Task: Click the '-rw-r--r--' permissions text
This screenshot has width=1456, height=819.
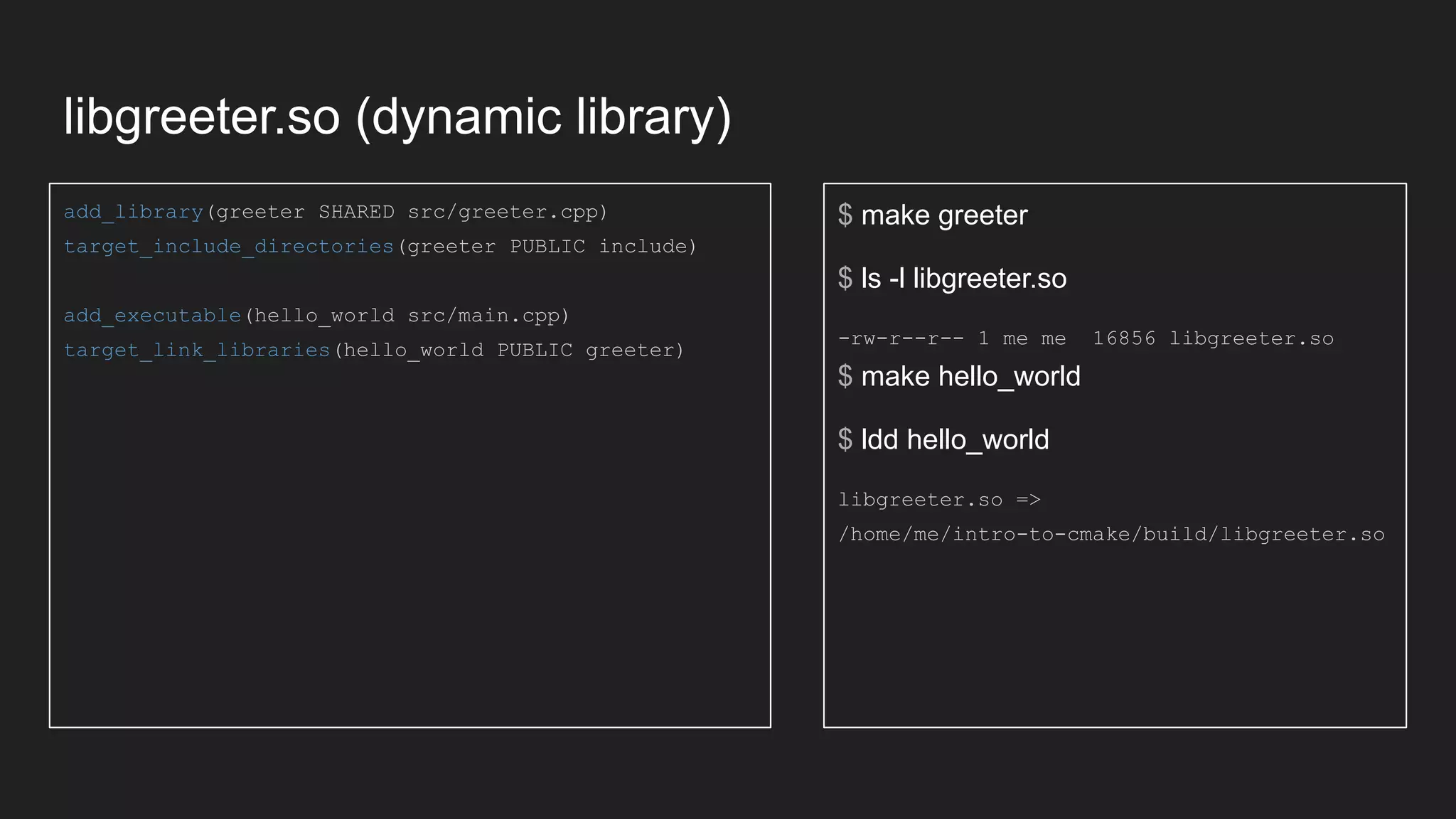Action: [901, 338]
